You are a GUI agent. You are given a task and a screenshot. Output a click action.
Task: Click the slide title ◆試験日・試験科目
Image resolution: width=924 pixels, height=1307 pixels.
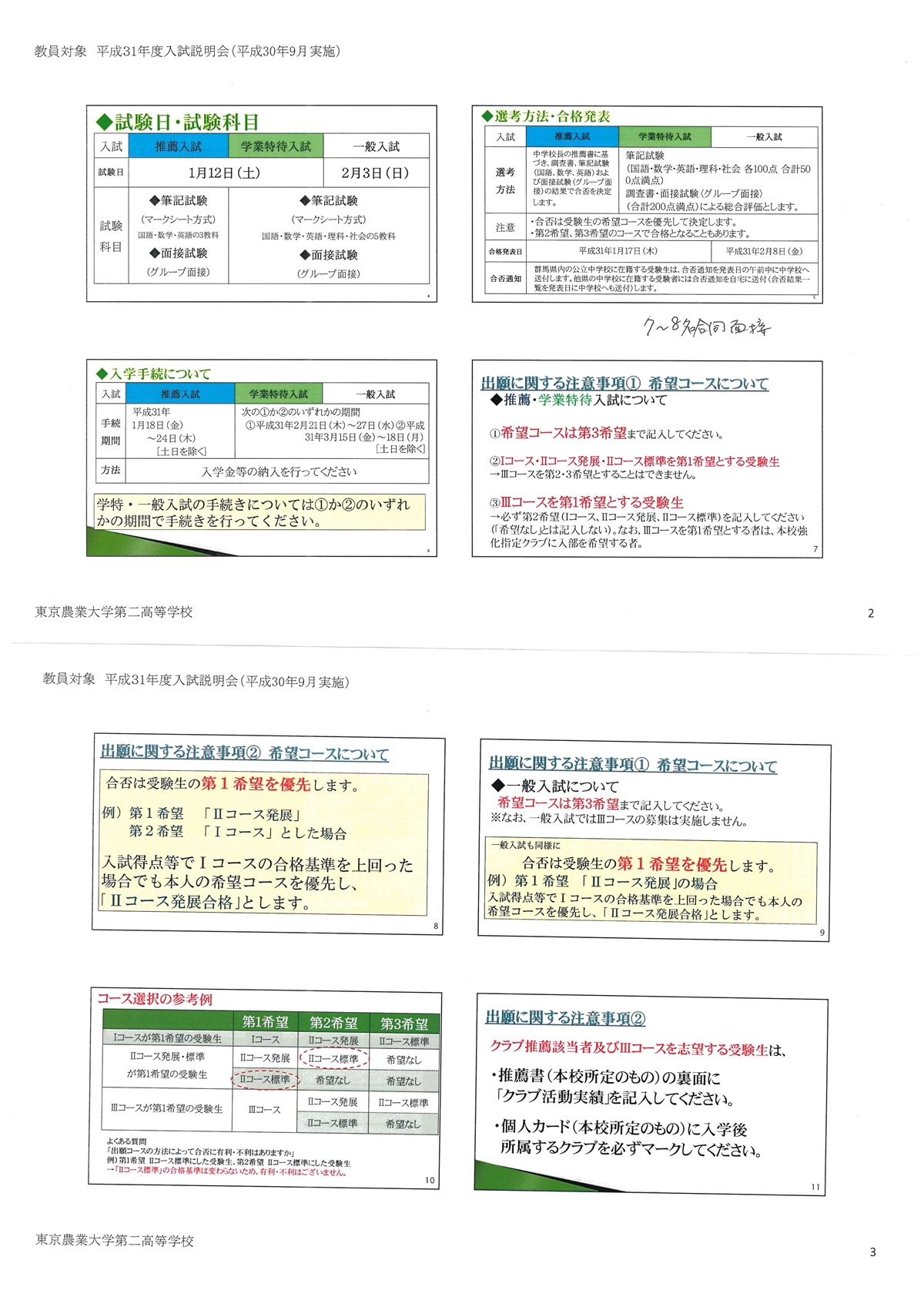tap(177, 122)
